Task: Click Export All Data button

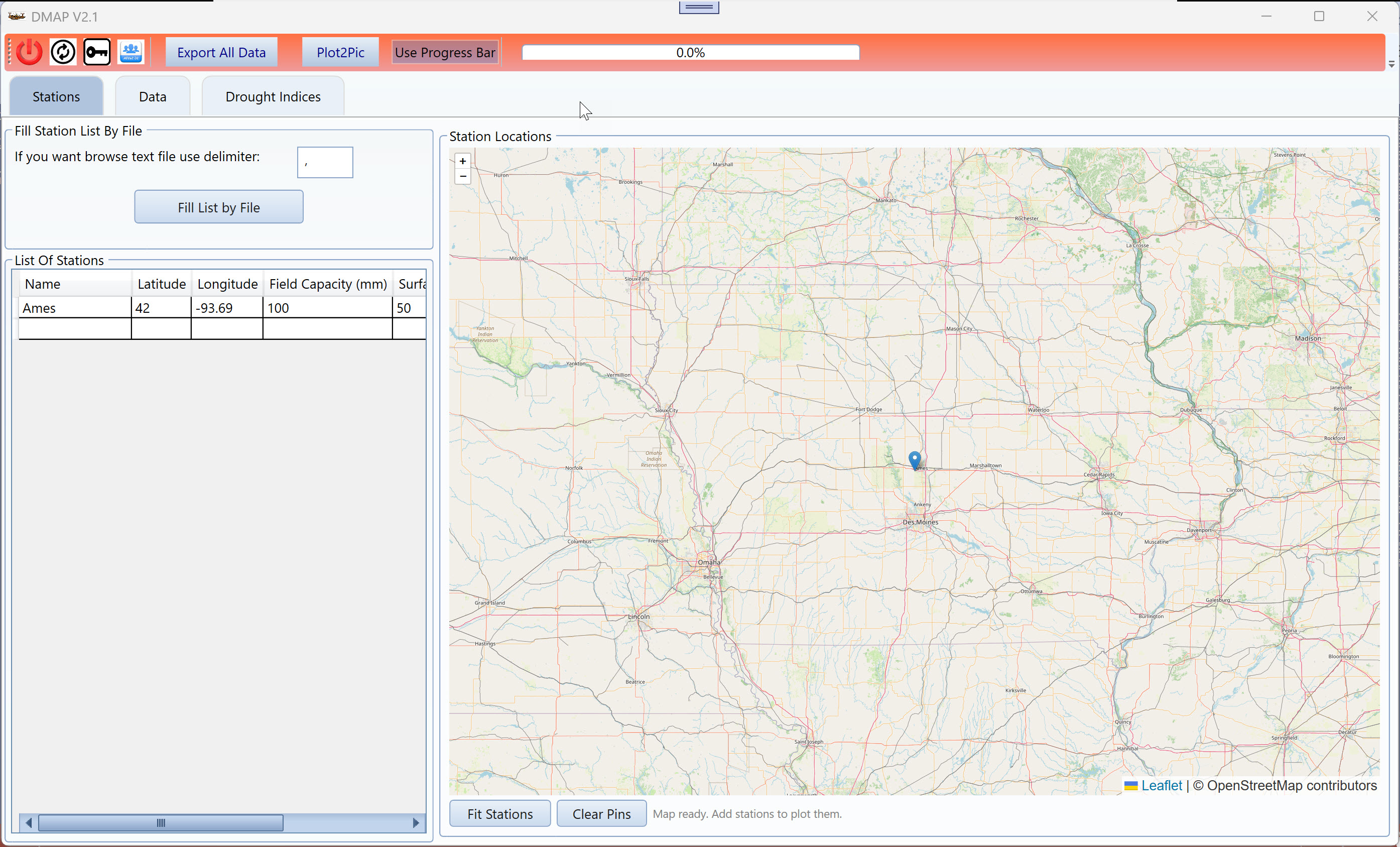Action: tap(221, 52)
